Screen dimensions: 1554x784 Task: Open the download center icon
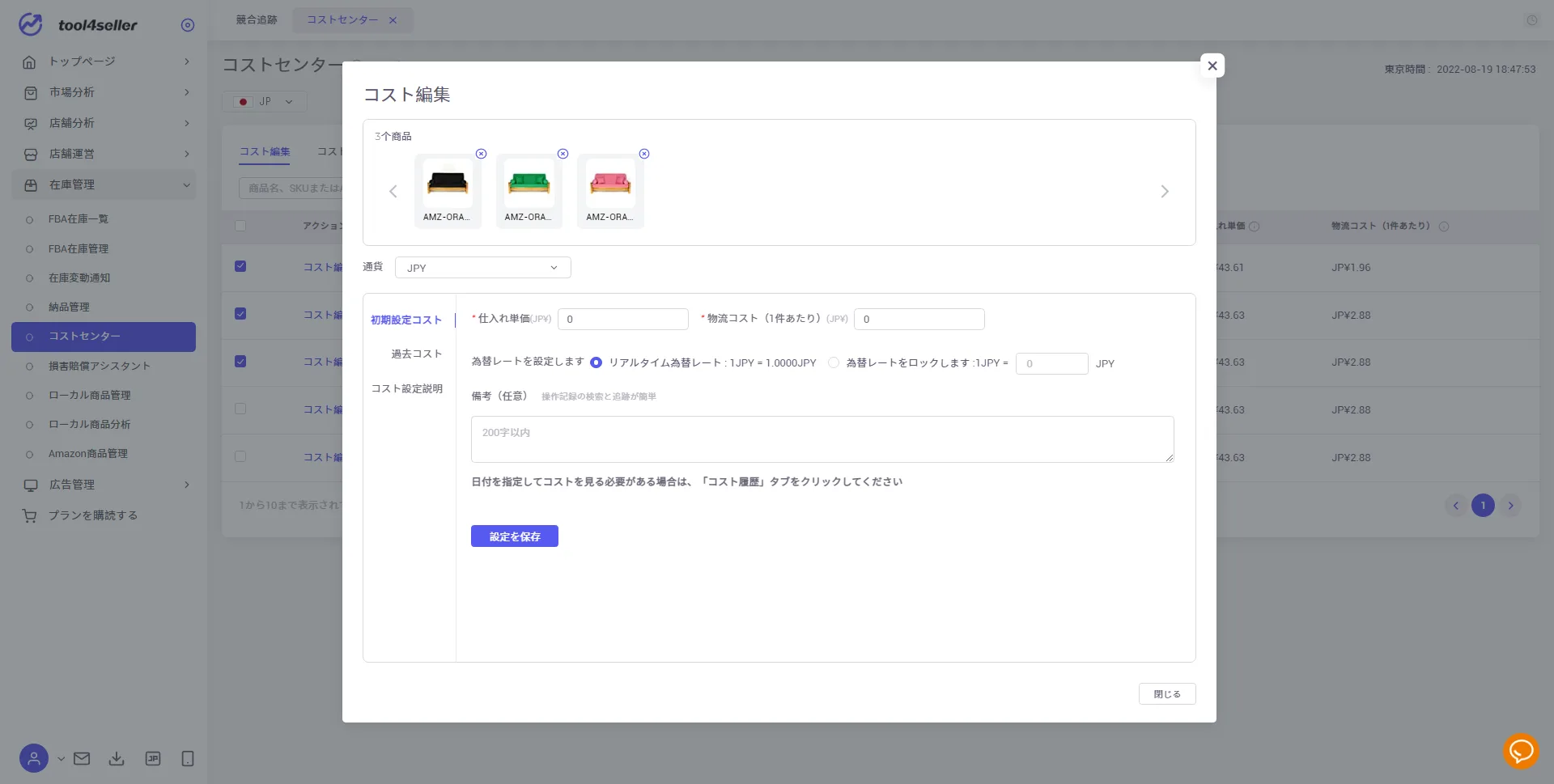(117, 758)
